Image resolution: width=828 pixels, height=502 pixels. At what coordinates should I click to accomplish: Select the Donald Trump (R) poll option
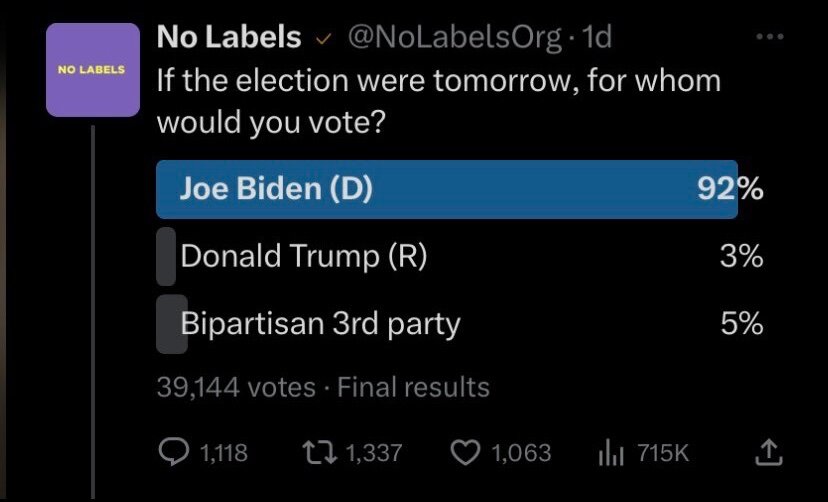303,257
